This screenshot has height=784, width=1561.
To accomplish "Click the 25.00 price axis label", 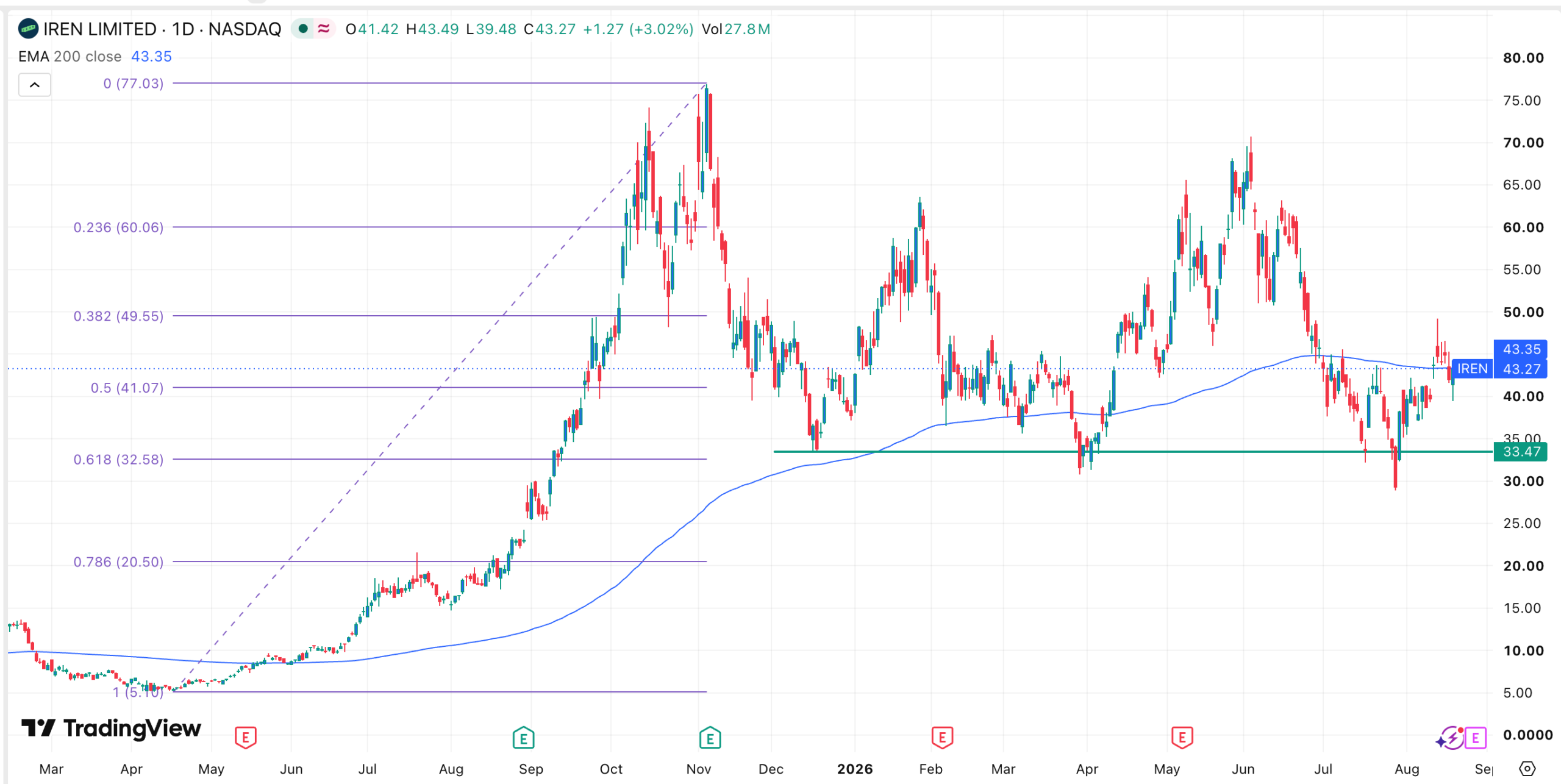I will tap(1522, 523).
